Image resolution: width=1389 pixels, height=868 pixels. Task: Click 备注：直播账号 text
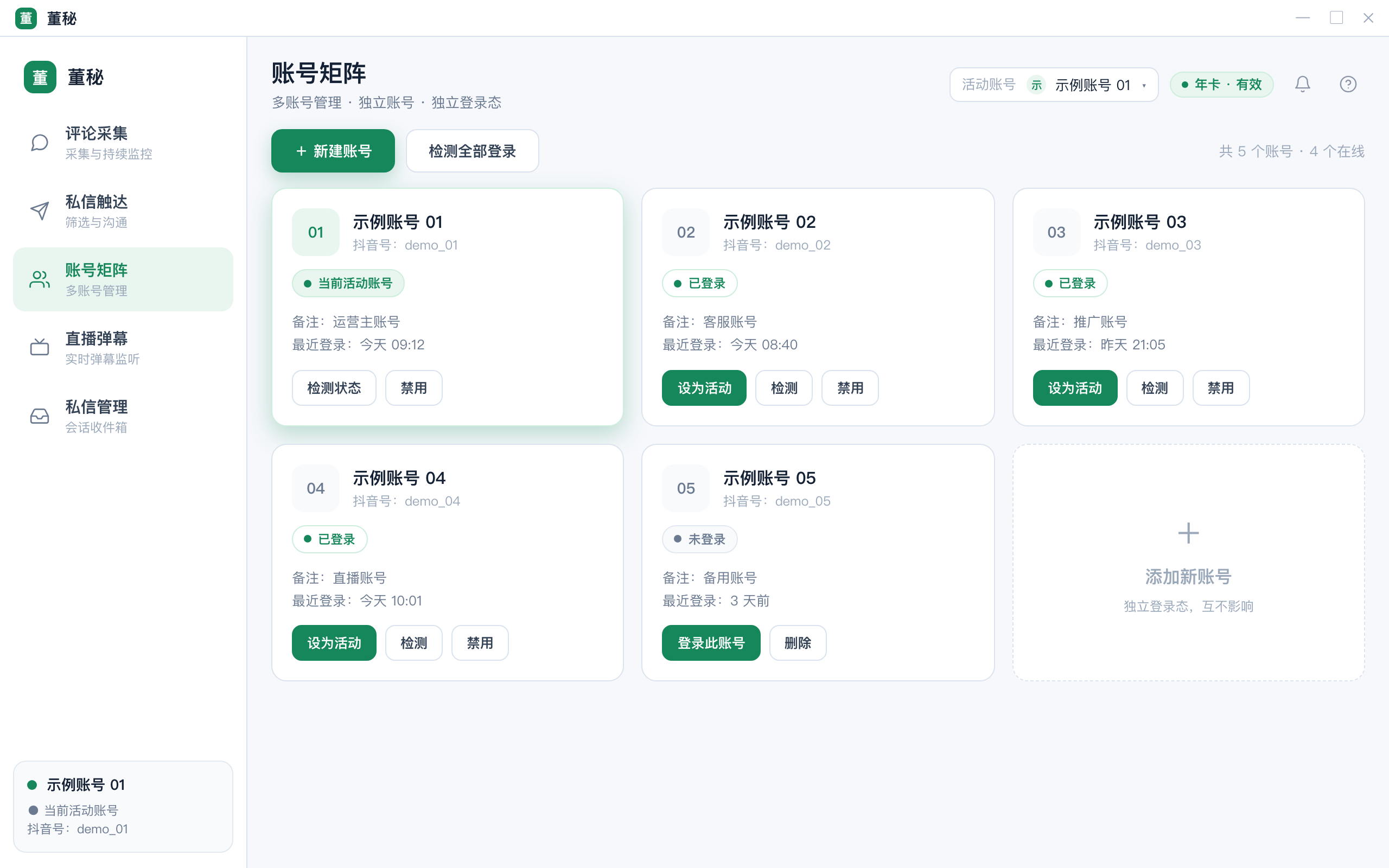tap(339, 578)
